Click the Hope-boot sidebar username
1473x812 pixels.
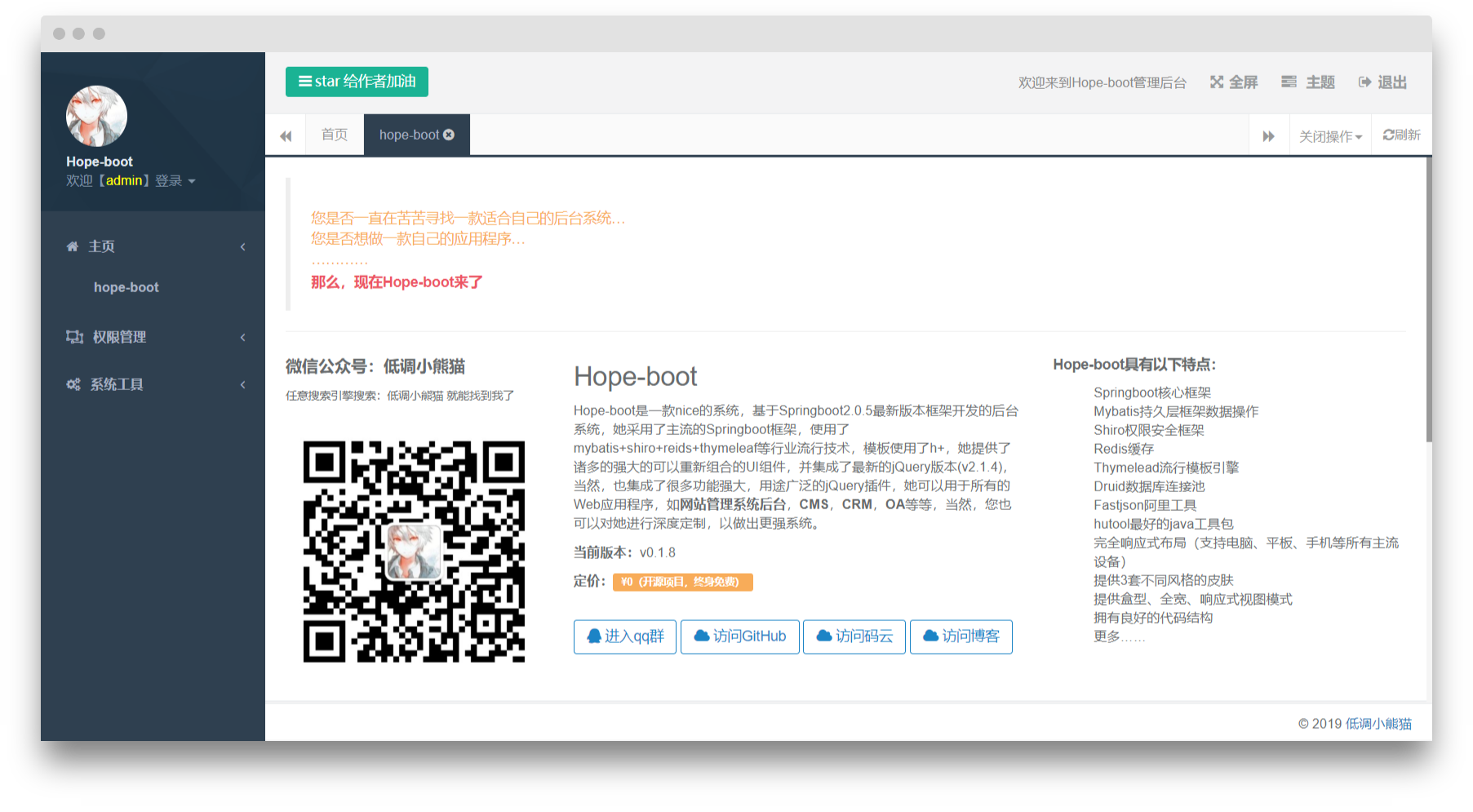pyautogui.click(x=100, y=162)
